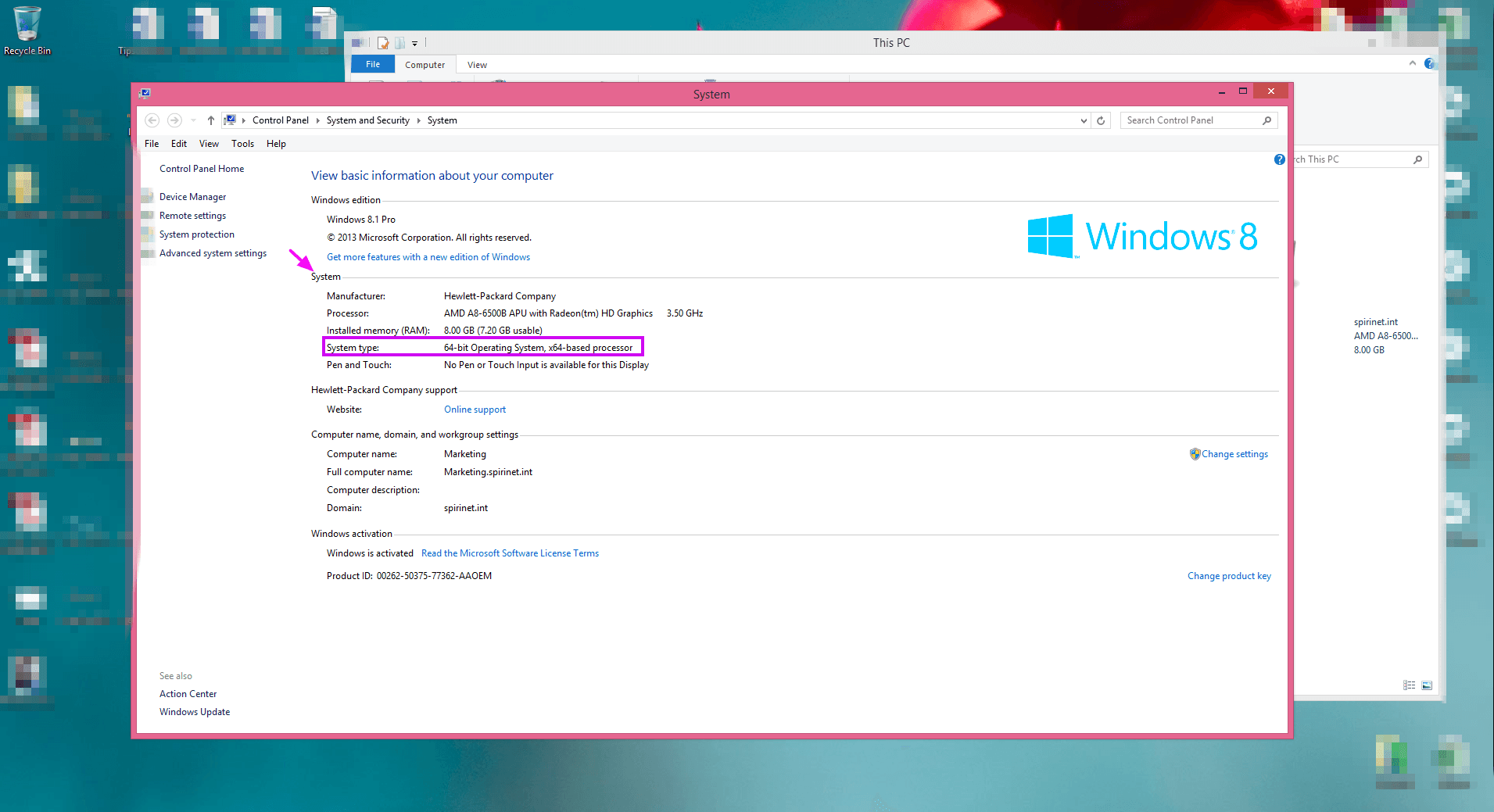This screenshot has height=812, width=1494.
Task: Expand the This PC ribbon chevron
Action: click(1412, 63)
